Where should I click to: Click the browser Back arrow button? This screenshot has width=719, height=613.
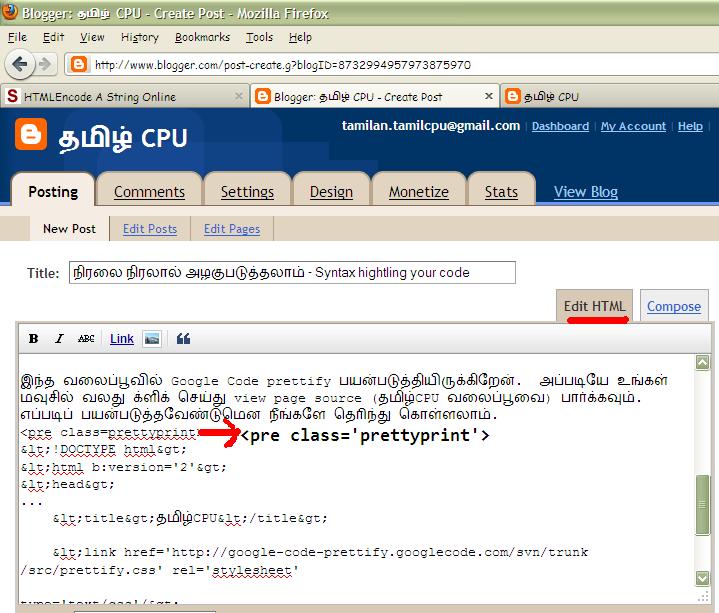click(x=20, y=64)
